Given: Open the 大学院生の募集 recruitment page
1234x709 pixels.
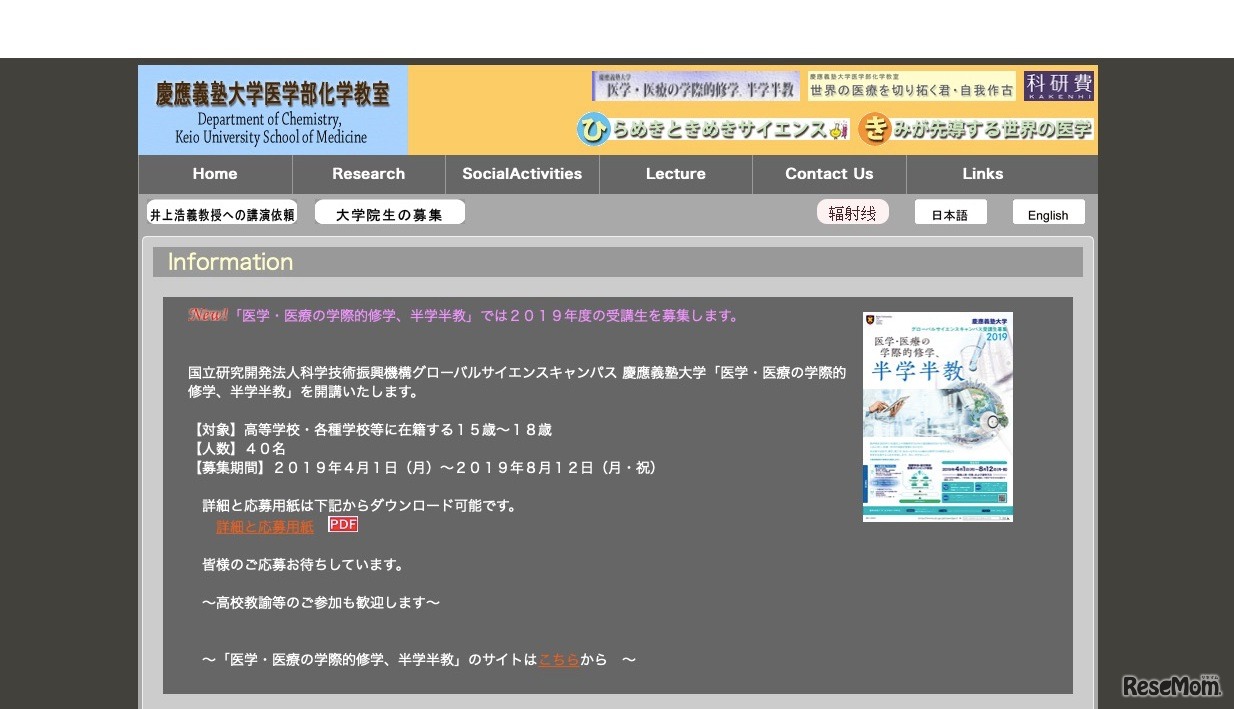Looking at the screenshot, I should (389, 212).
